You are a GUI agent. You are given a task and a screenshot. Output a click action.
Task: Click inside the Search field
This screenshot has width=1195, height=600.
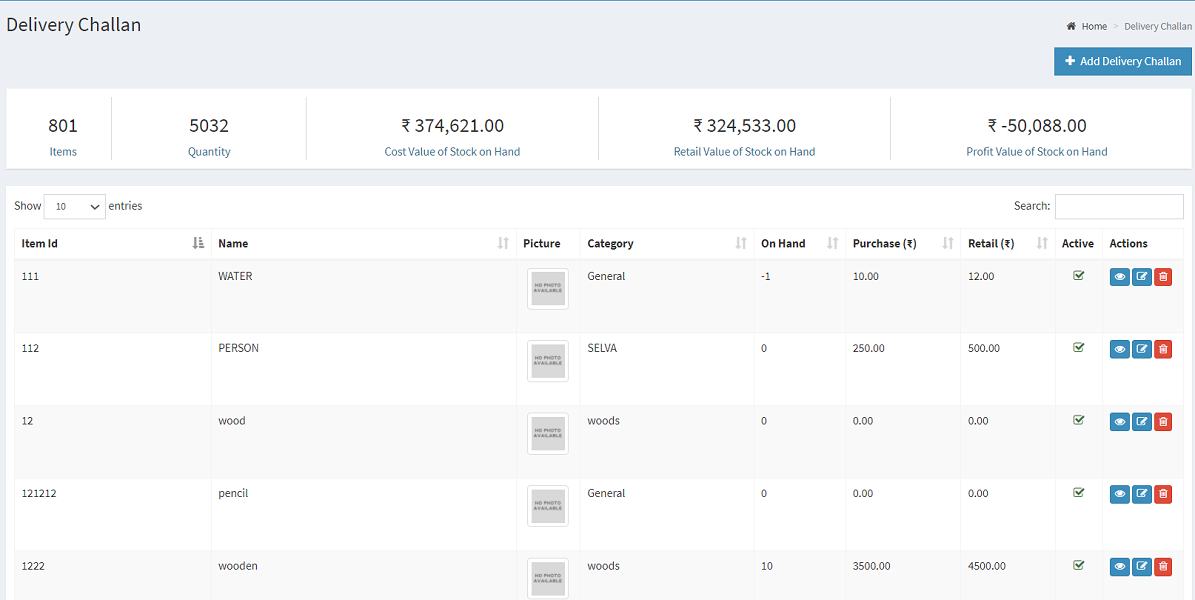[x=1118, y=206]
